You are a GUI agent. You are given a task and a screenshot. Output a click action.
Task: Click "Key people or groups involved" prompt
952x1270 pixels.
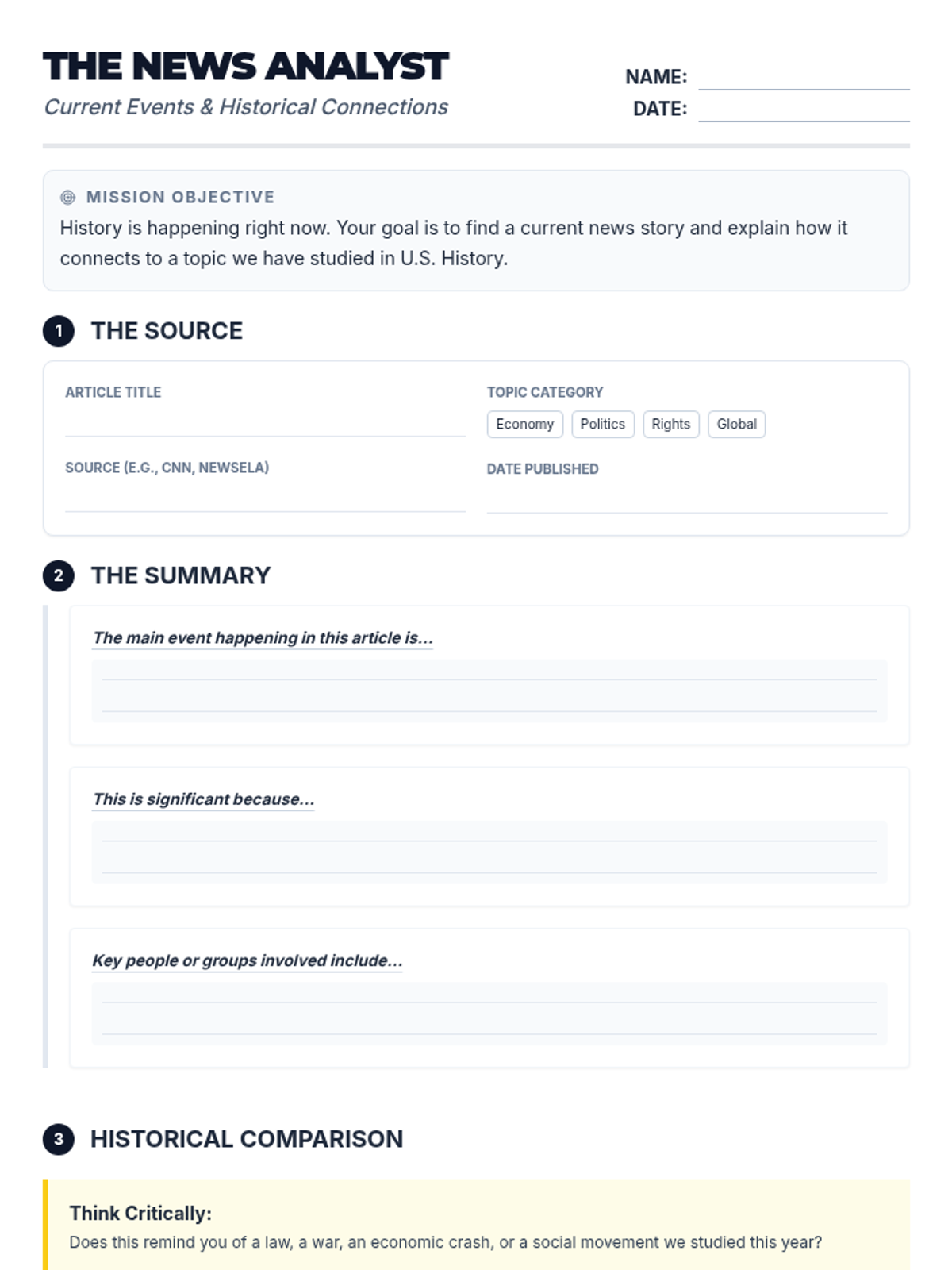pos(248,960)
